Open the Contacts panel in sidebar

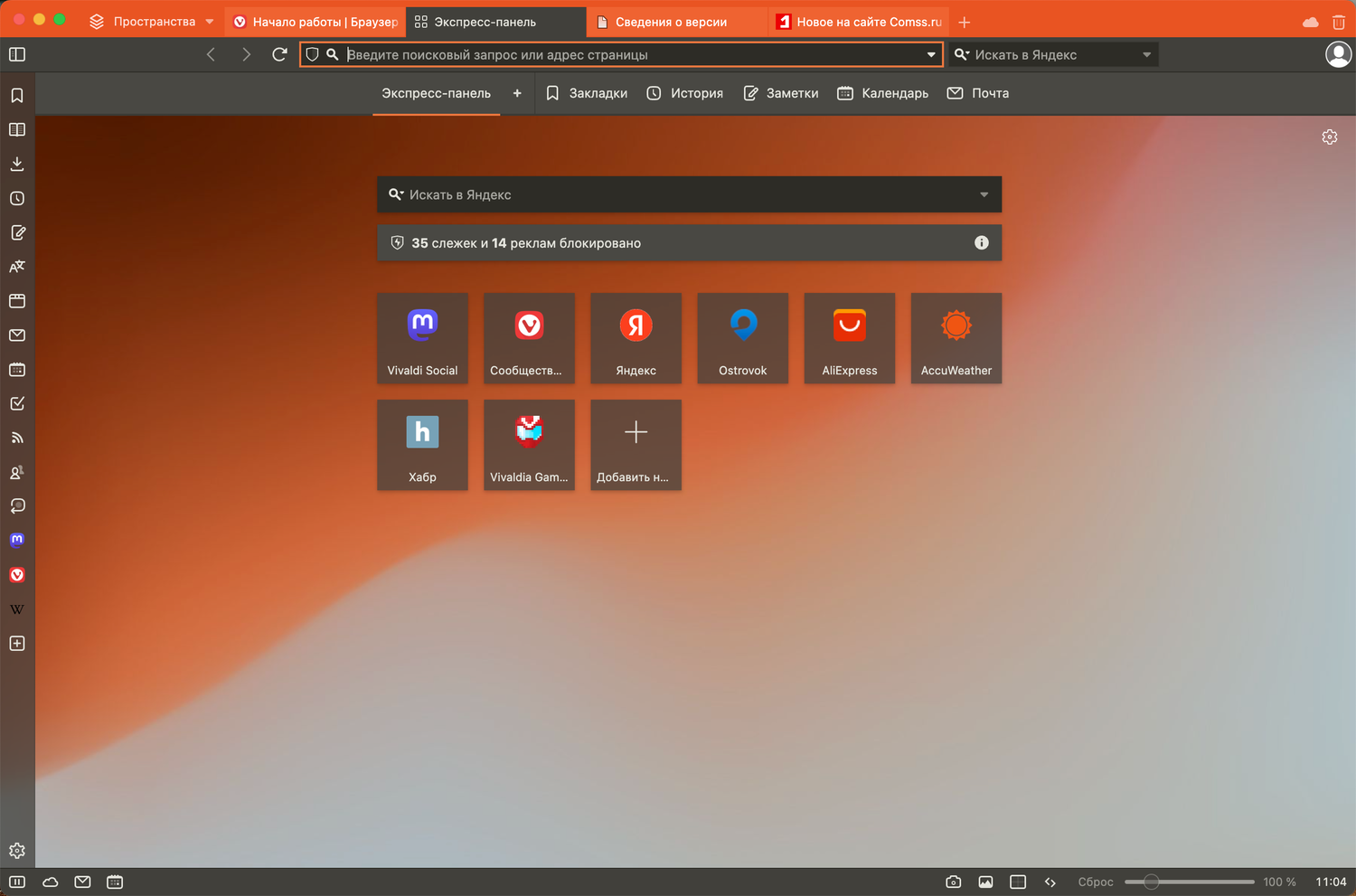coord(17,472)
